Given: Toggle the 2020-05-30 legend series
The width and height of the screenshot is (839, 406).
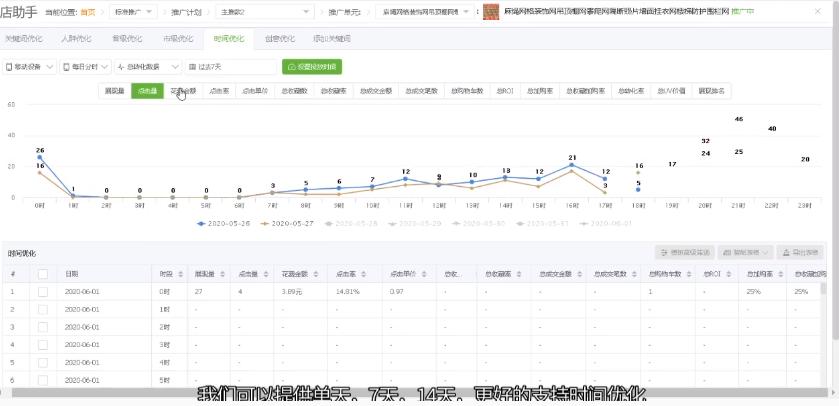Looking at the screenshot, I should tap(480, 224).
